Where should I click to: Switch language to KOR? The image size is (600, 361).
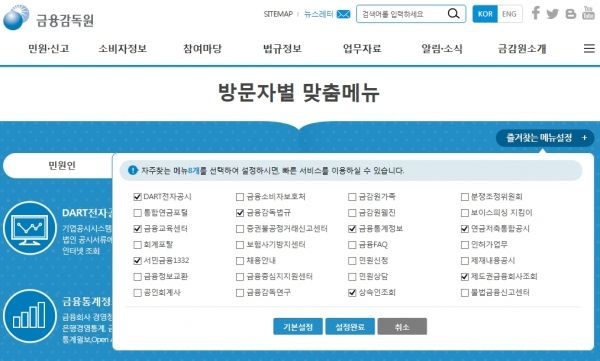485,14
